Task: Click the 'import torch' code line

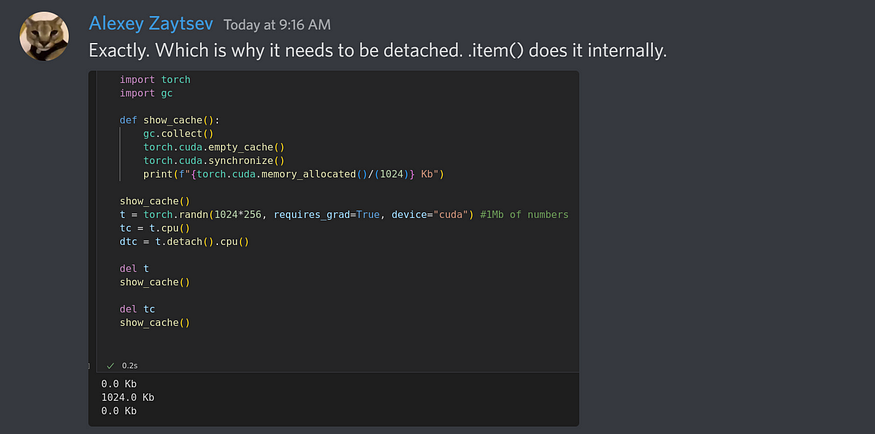Action: 155,80
